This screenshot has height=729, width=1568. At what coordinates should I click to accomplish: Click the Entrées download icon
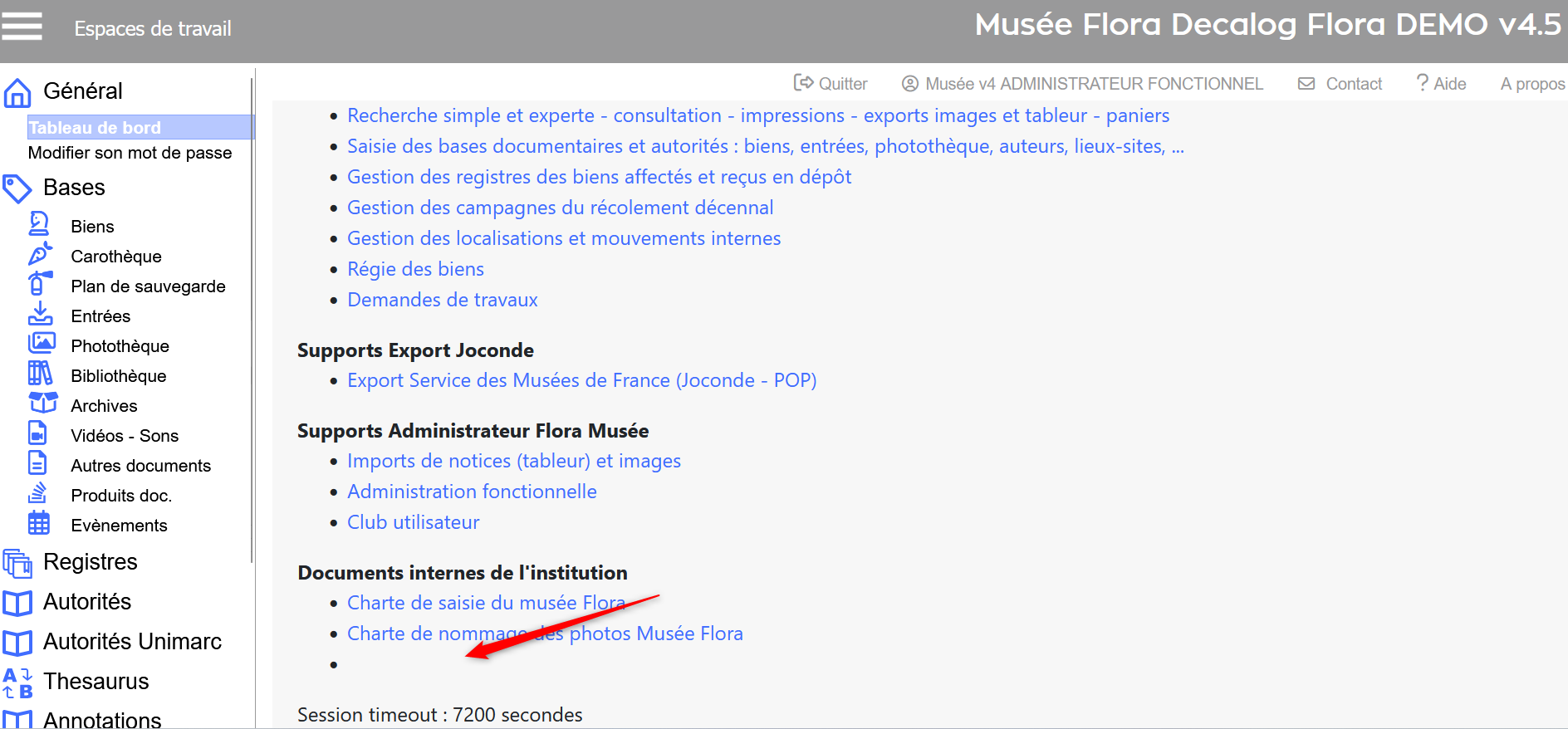(39, 314)
